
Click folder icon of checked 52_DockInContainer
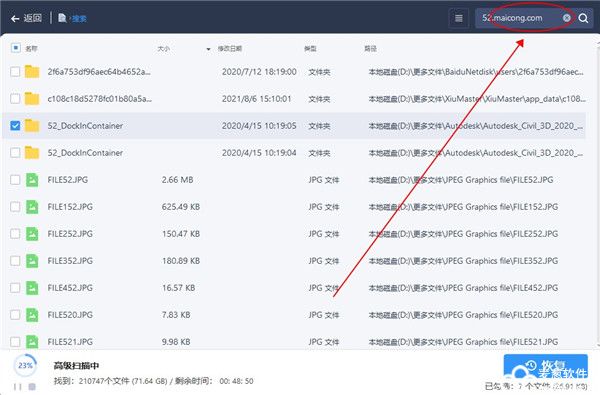(32, 126)
